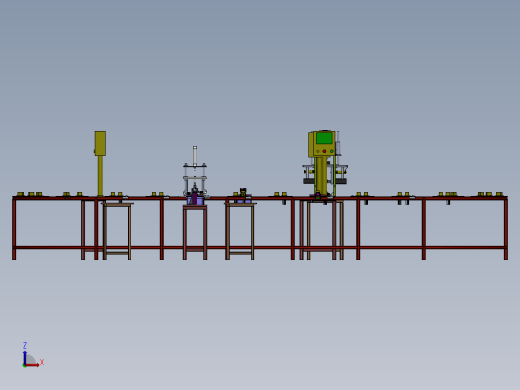Select the leftmost red leg of the conveyor frame
The width and height of the screenshot is (520, 390).
[x=14, y=229]
